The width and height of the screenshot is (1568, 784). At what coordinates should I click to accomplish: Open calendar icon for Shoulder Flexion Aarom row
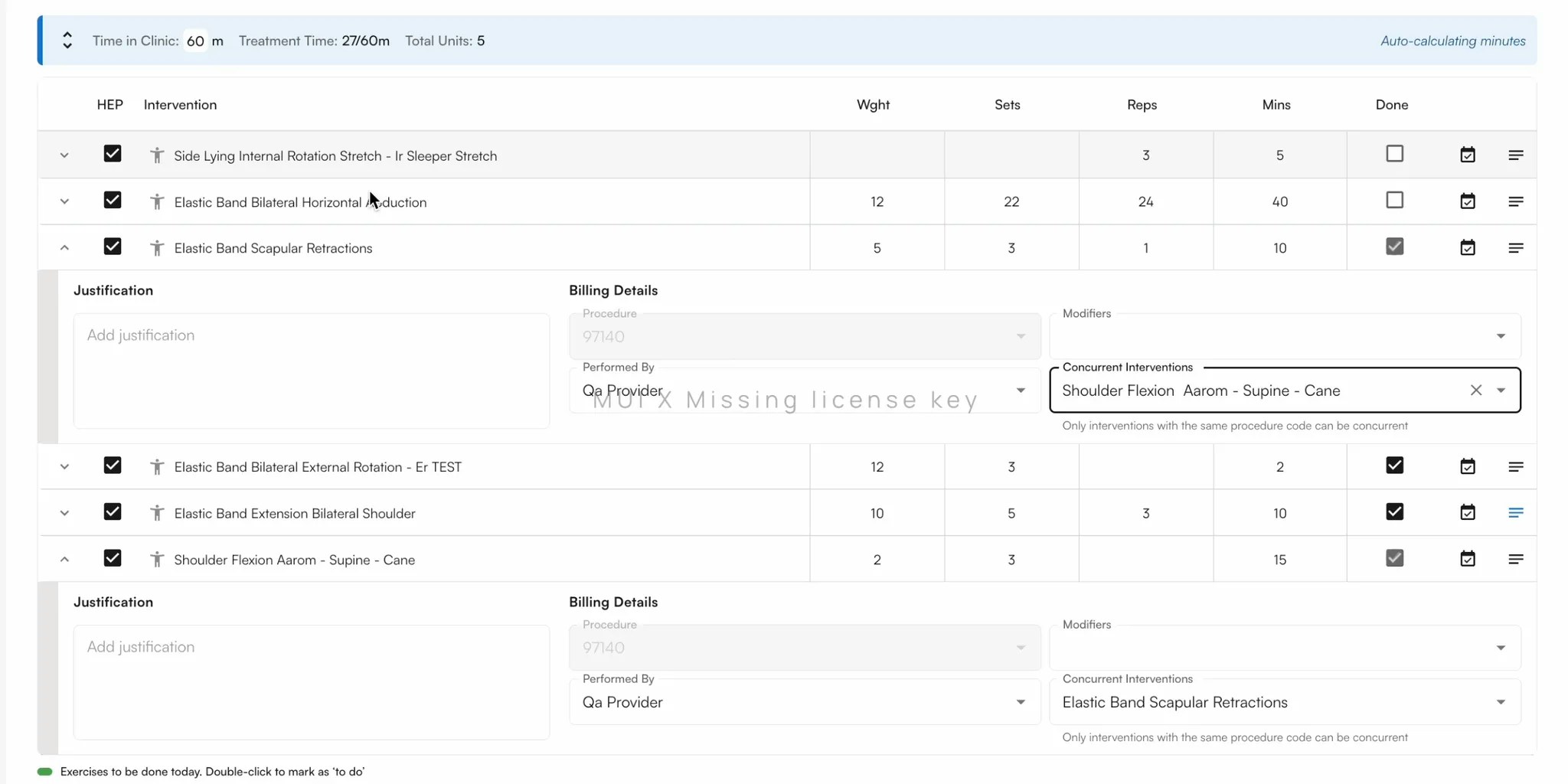tap(1467, 559)
